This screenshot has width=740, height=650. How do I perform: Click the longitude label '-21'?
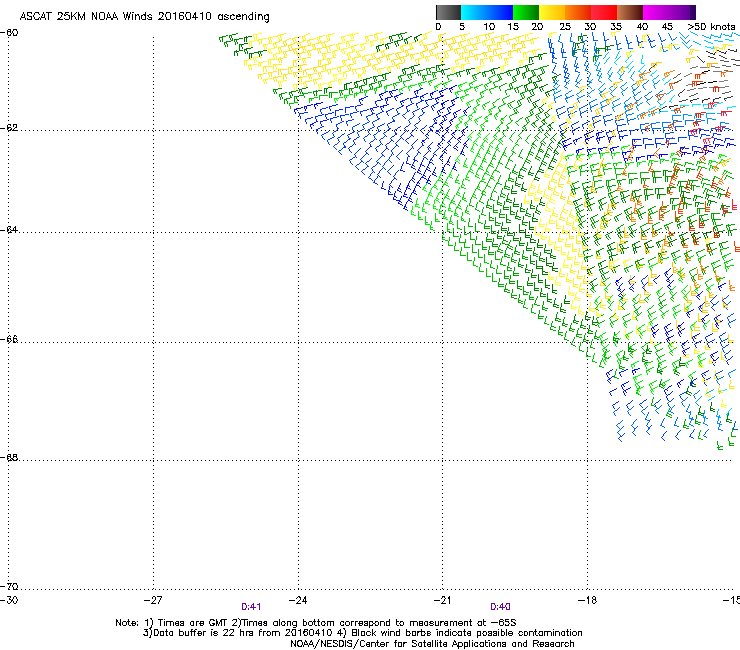tap(442, 600)
